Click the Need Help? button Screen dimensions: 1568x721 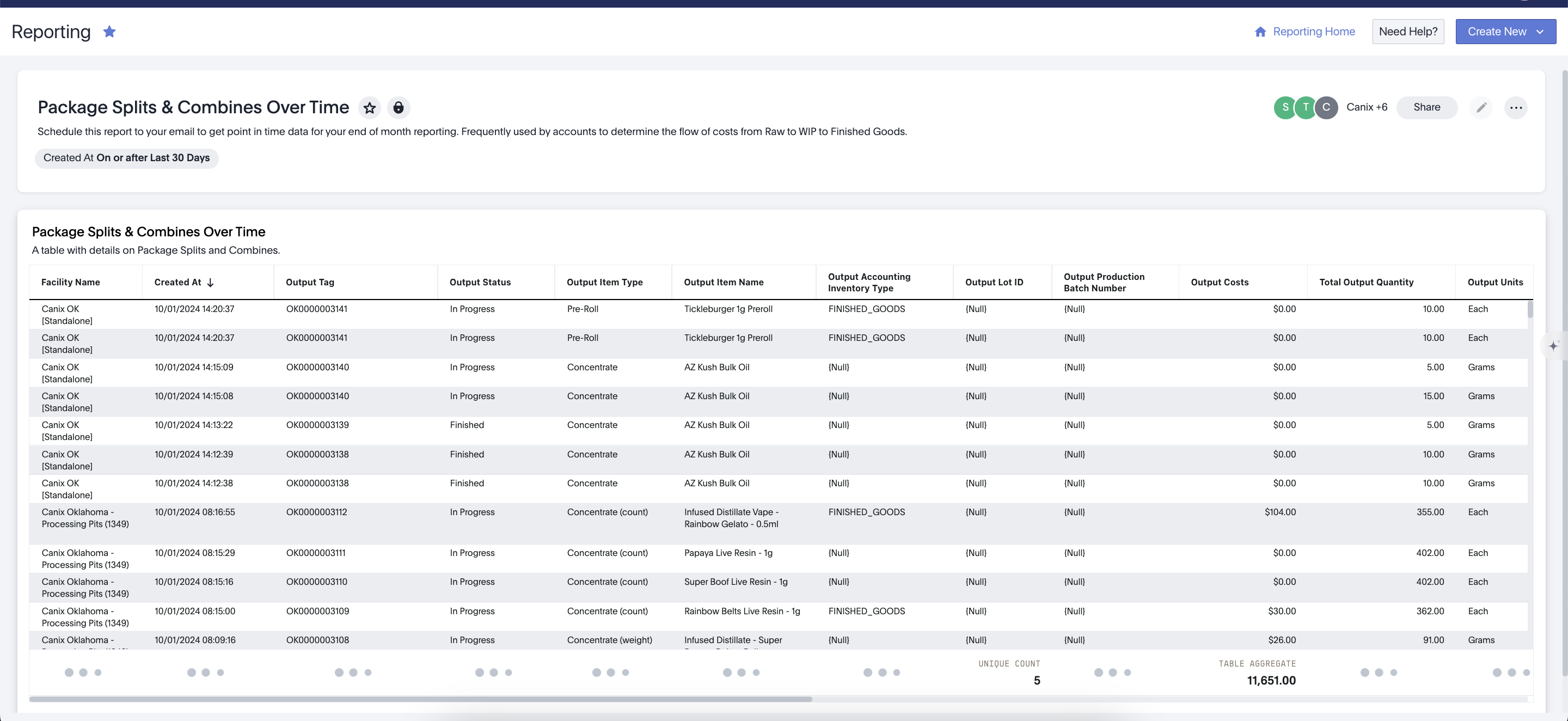[x=1407, y=32]
